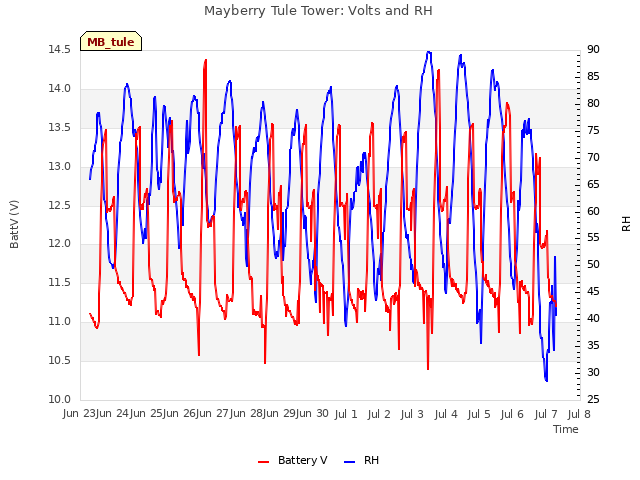Click the MB_tule annotation label
This screenshot has height=480, width=640.
pos(111,42)
